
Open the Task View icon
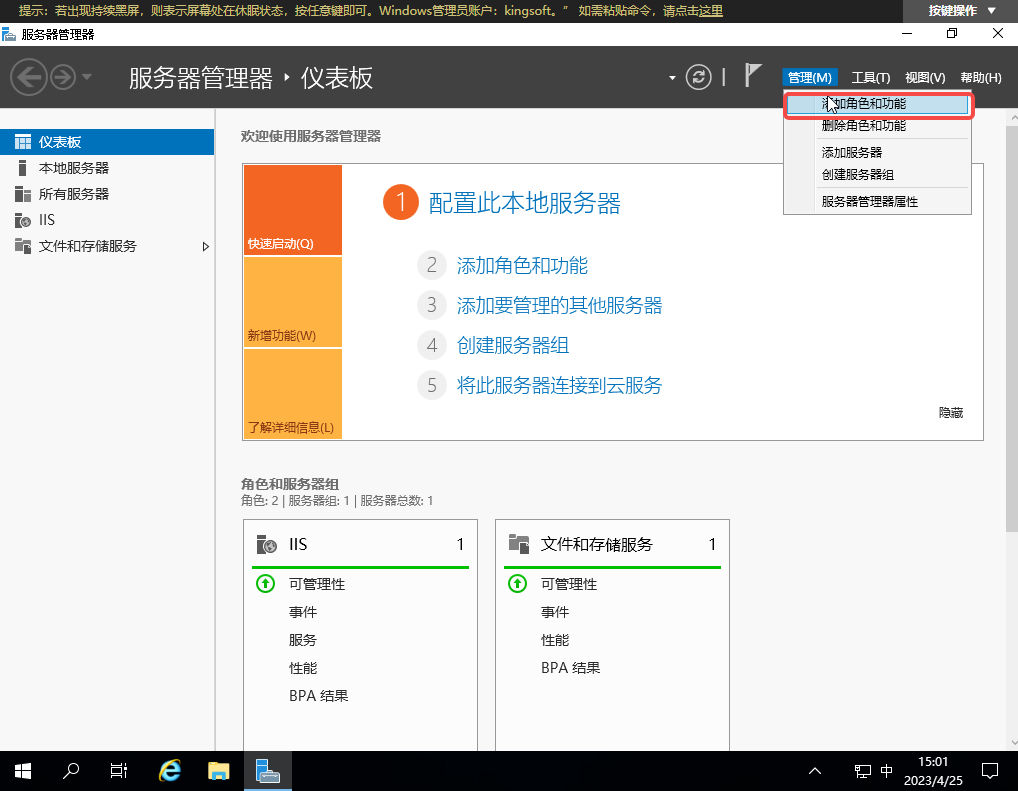119,770
